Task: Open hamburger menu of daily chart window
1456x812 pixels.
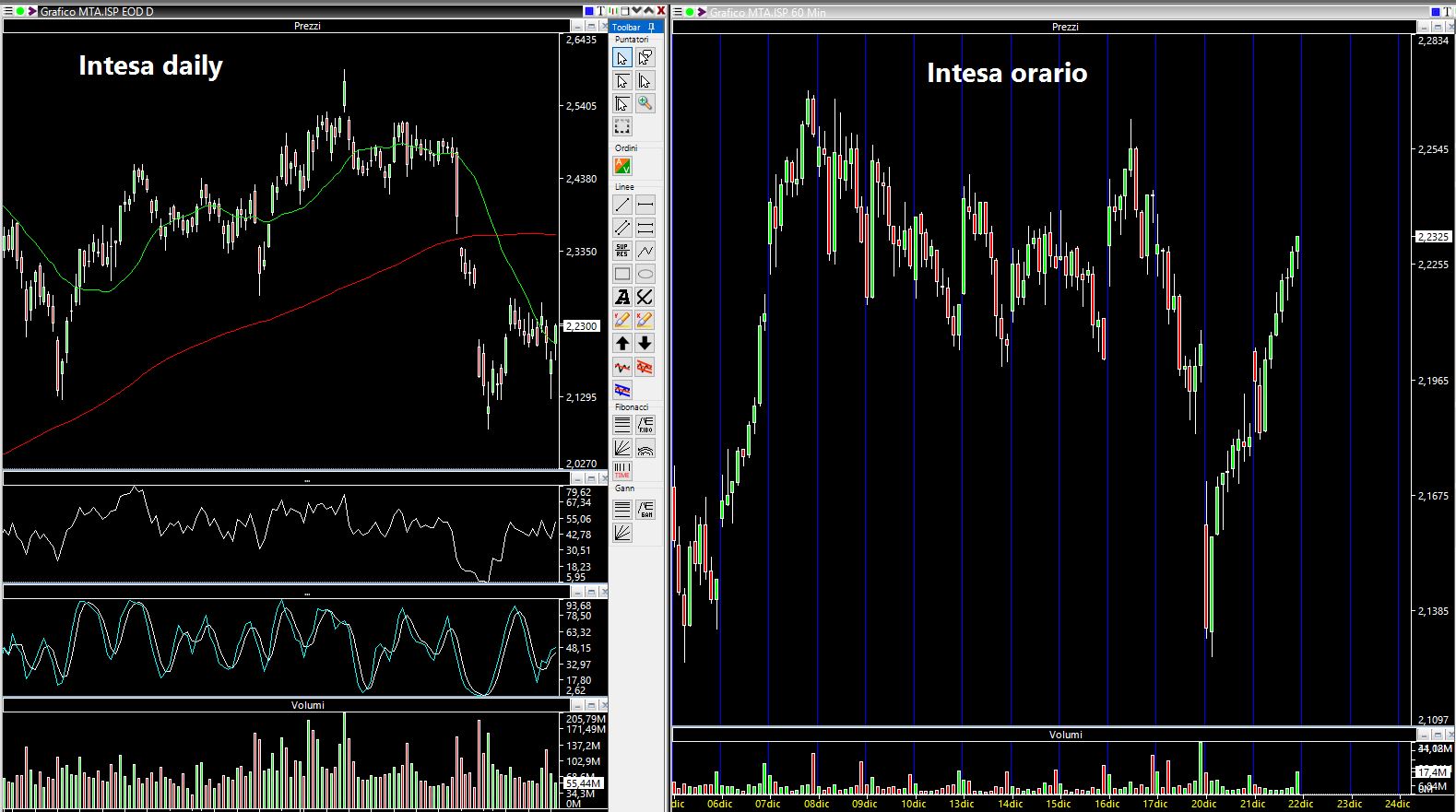Action: [x=6, y=11]
